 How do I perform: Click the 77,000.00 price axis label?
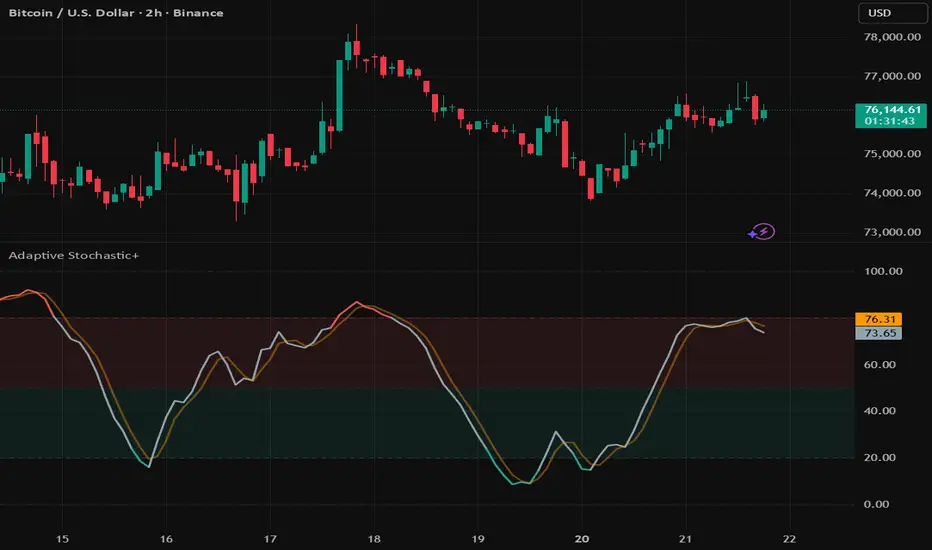click(x=892, y=76)
